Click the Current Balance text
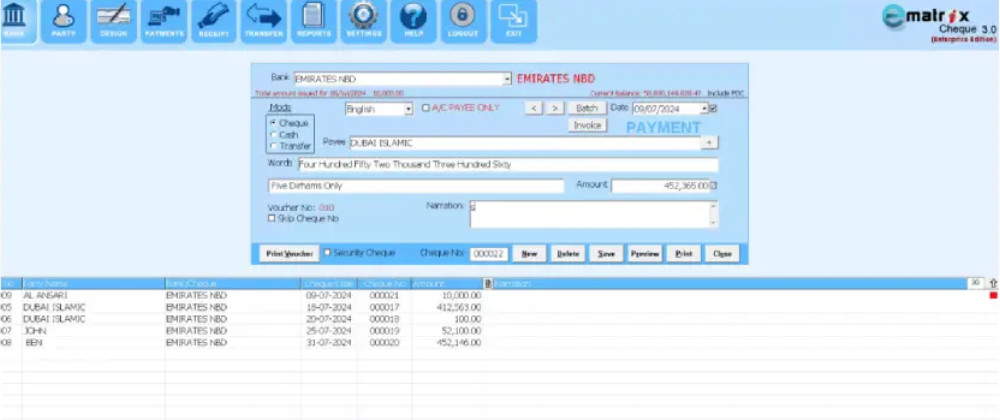The image size is (1000, 420). (x=645, y=93)
